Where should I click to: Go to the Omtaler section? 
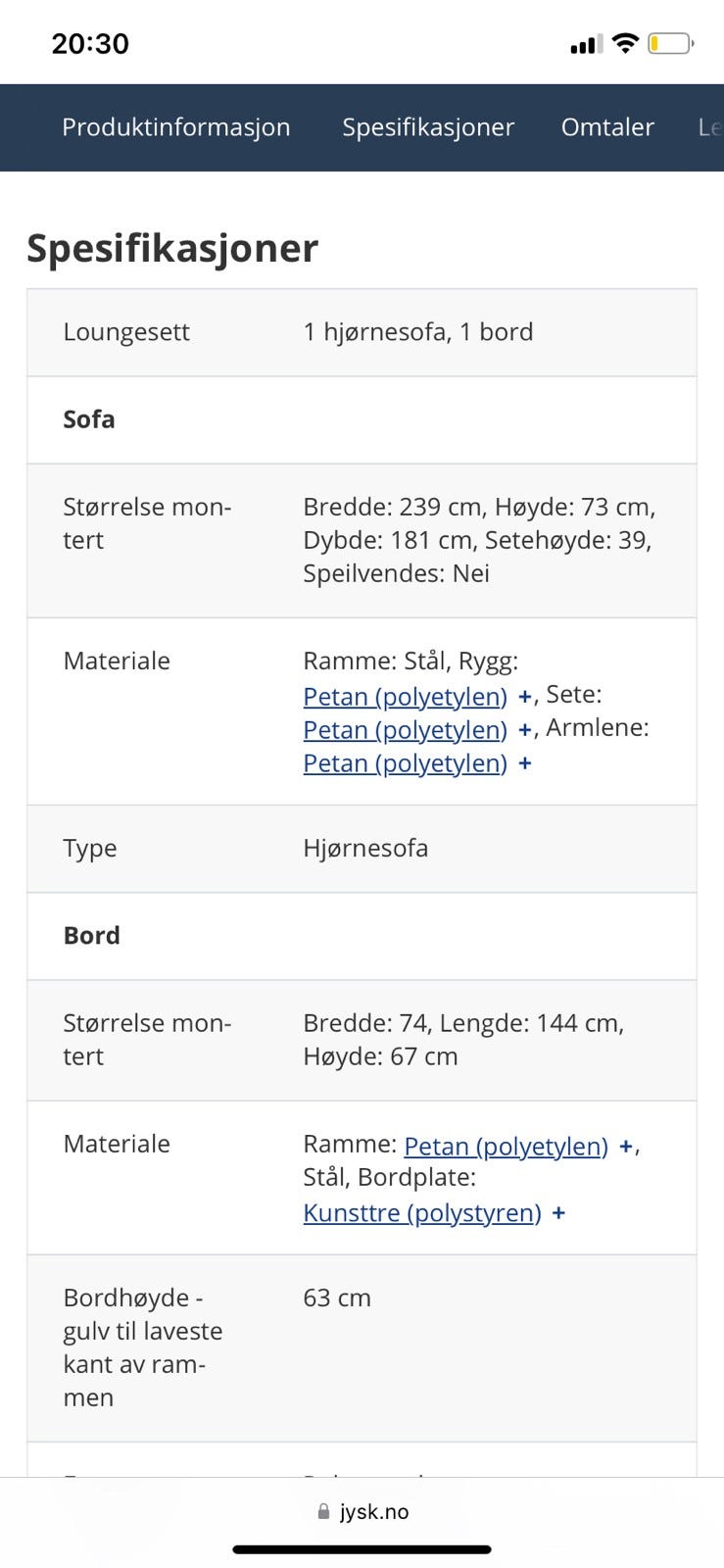tap(607, 127)
